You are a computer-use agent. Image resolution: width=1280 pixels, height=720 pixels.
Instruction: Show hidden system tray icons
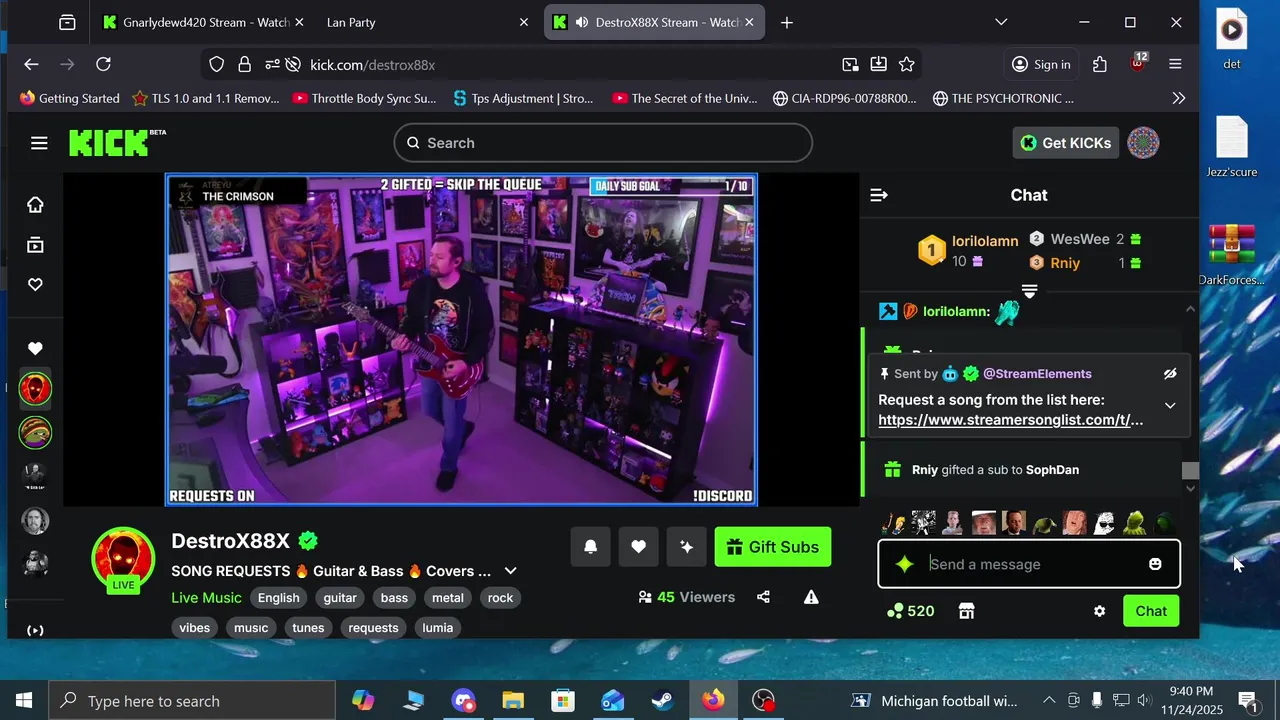pyautogui.click(x=1049, y=701)
